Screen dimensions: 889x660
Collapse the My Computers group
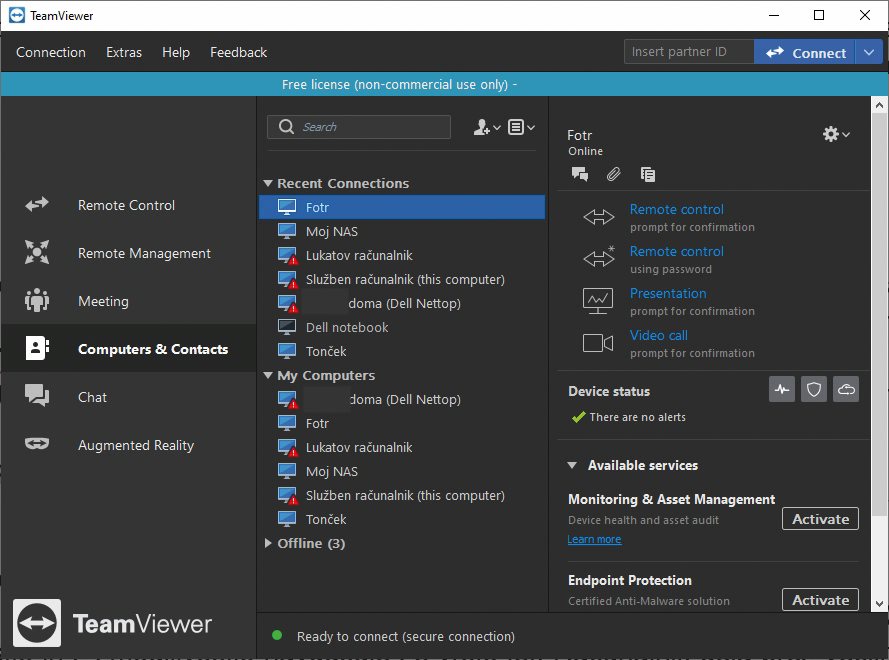pyautogui.click(x=268, y=375)
